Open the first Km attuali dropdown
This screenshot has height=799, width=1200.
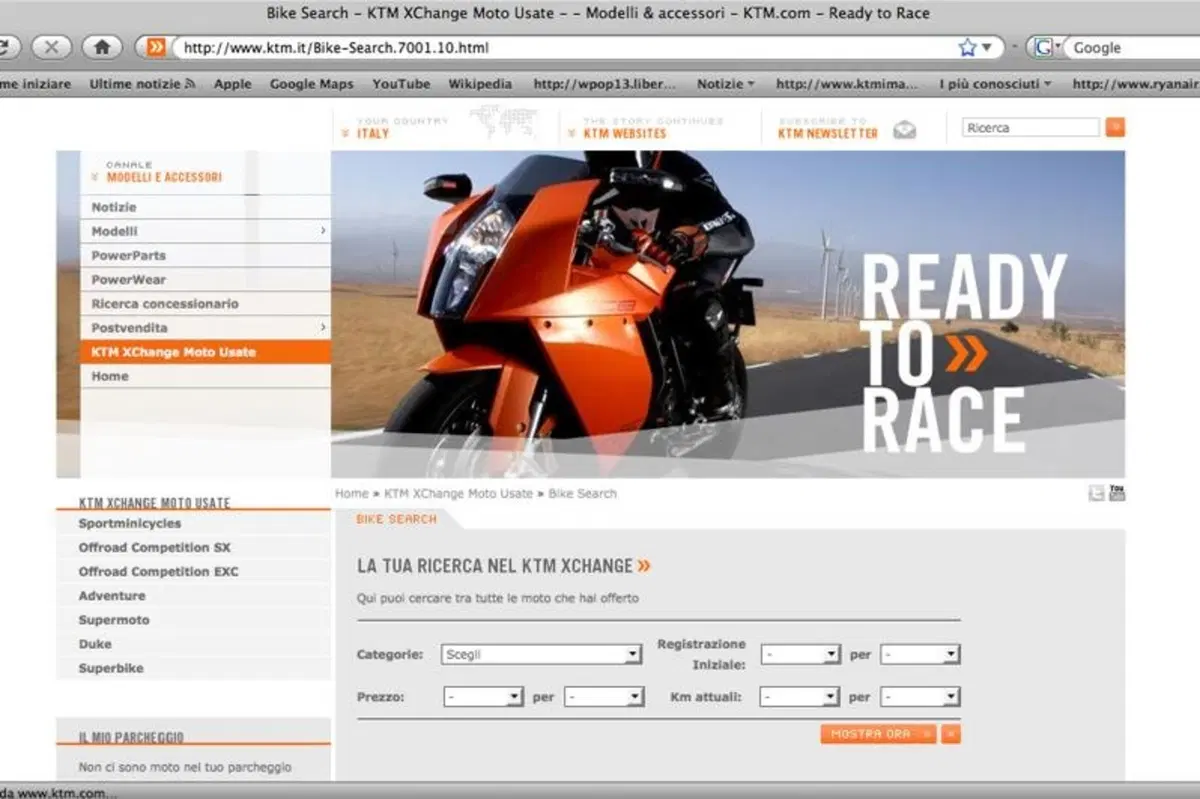[x=799, y=696]
